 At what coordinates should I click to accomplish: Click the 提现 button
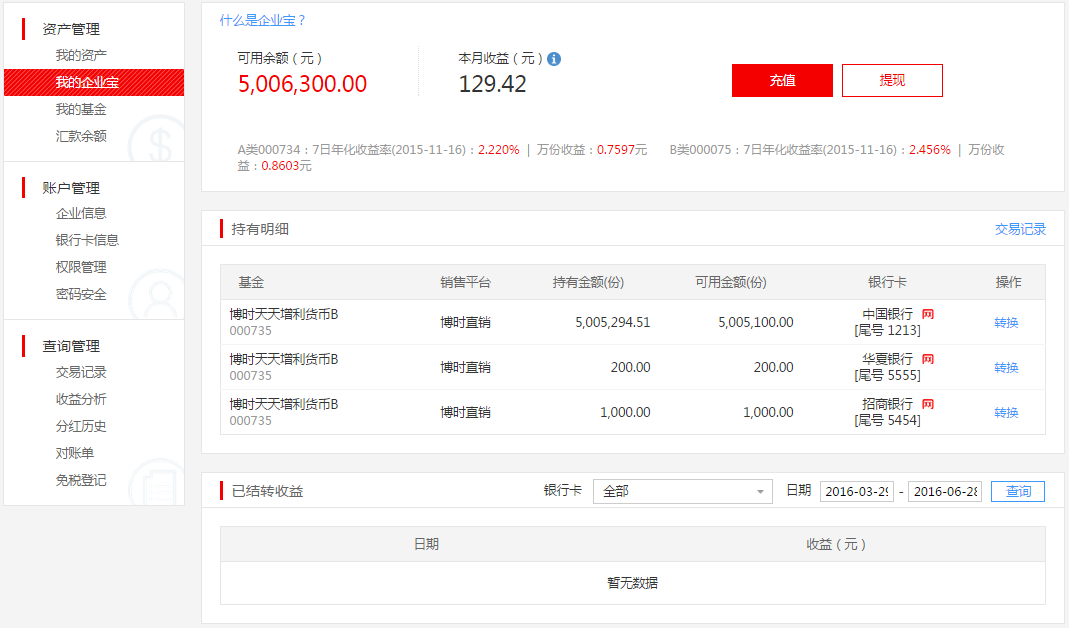[892, 80]
